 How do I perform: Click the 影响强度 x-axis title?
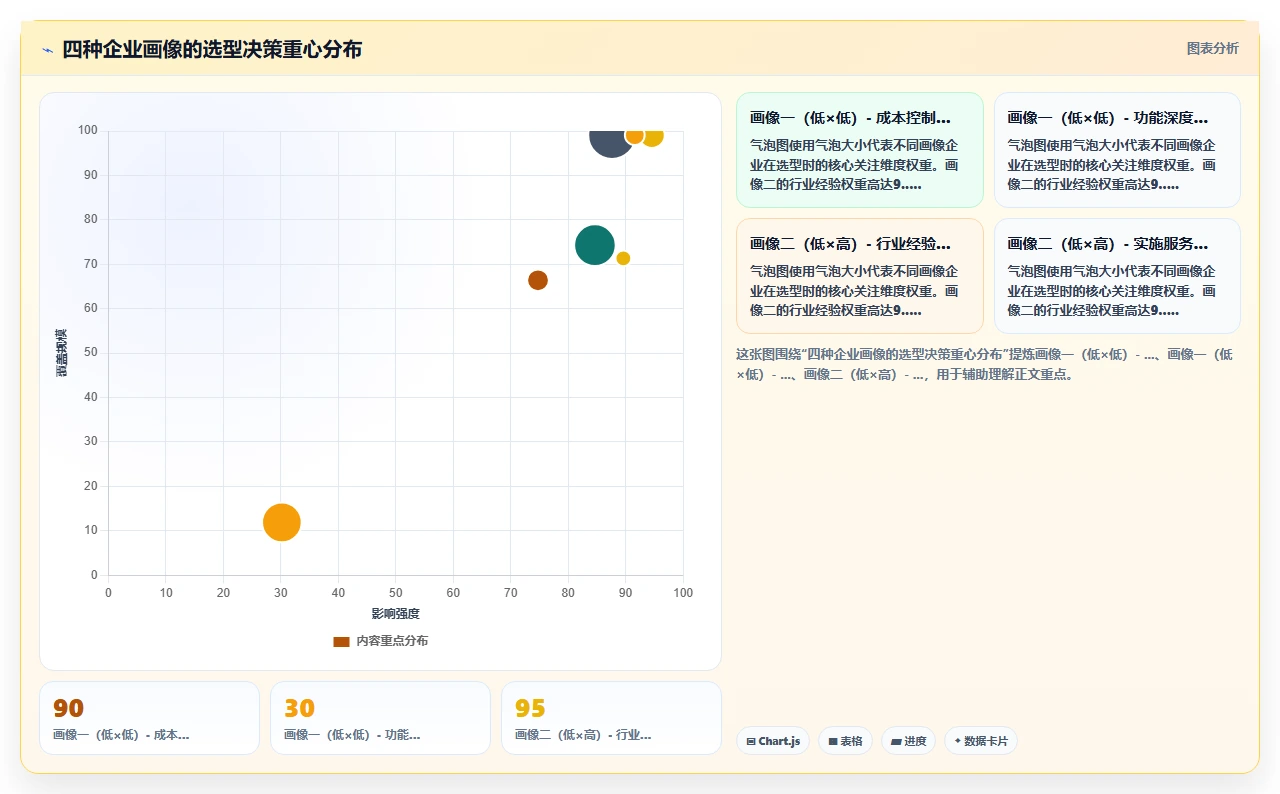coord(396,613)
